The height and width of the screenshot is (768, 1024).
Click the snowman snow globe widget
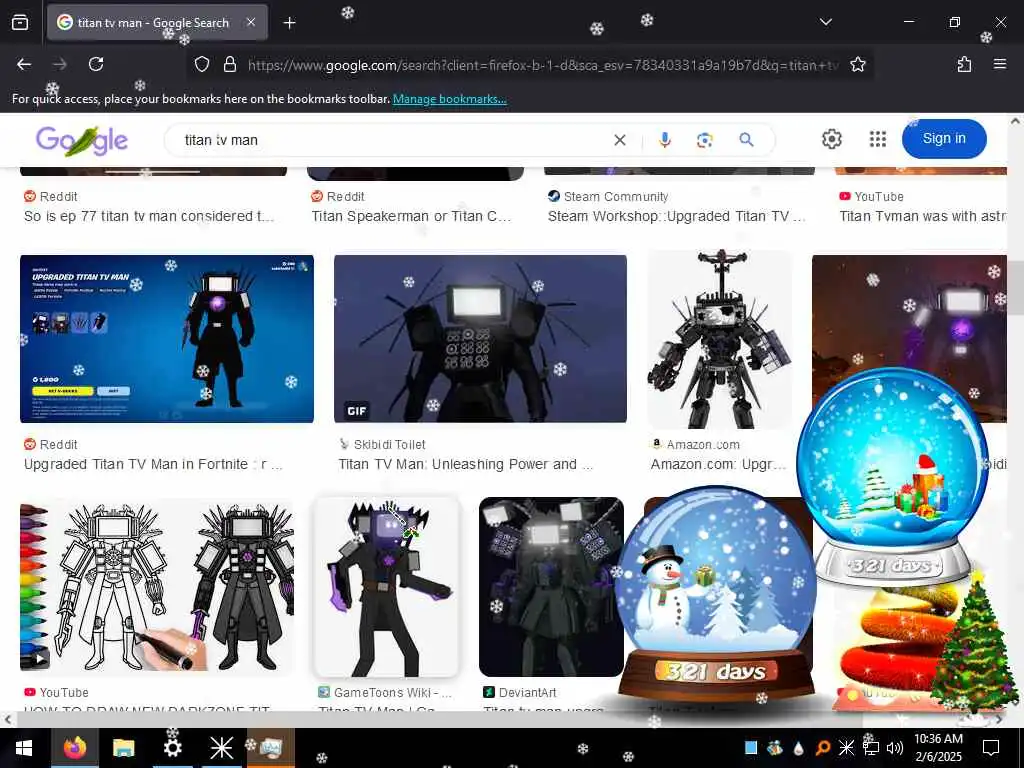point(716,594)
